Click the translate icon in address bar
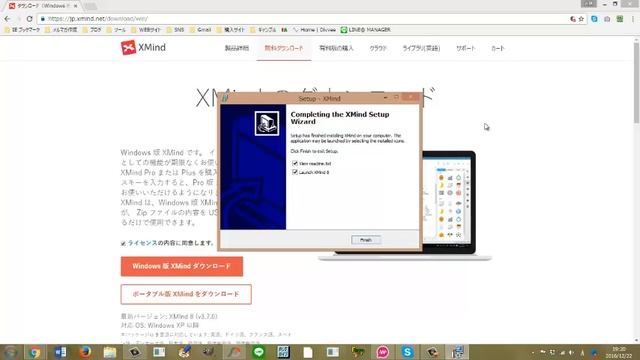Viewport: 640px width, 360px height. (x=573, y=19)
